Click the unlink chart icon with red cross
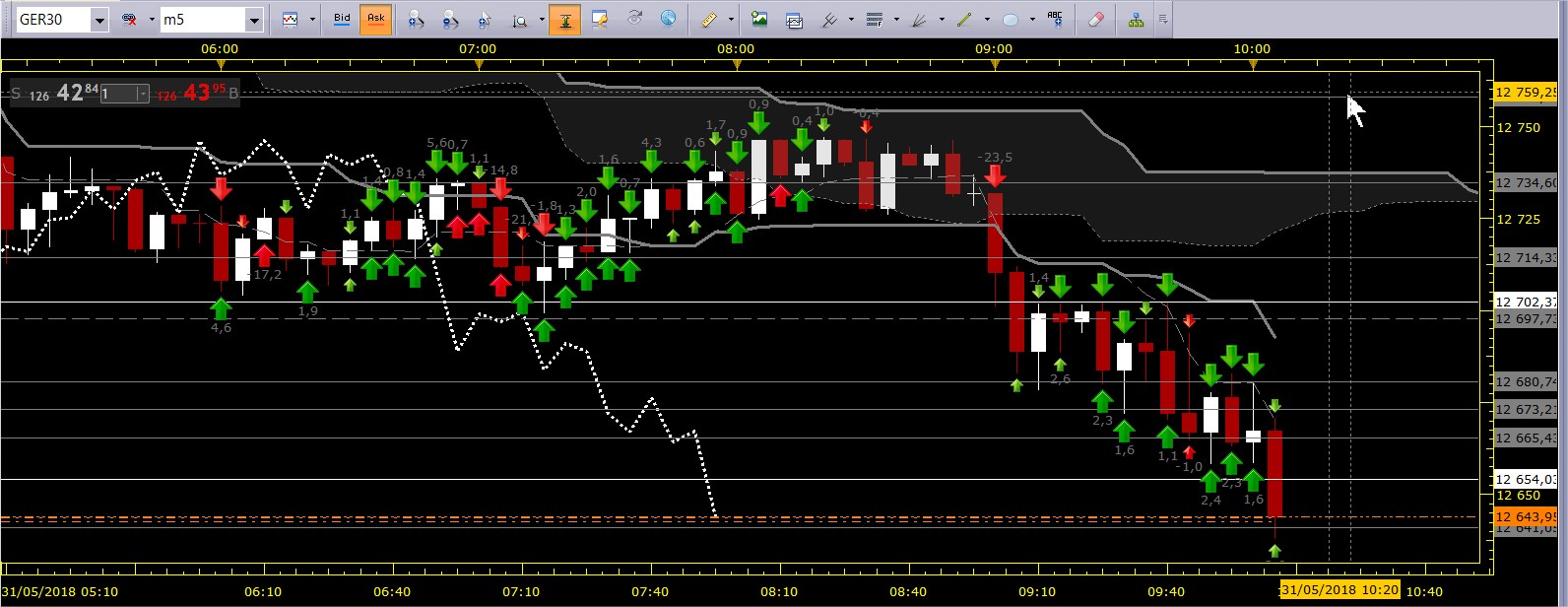The width and height of the screenshot is (1568, 607). [129, 19]
